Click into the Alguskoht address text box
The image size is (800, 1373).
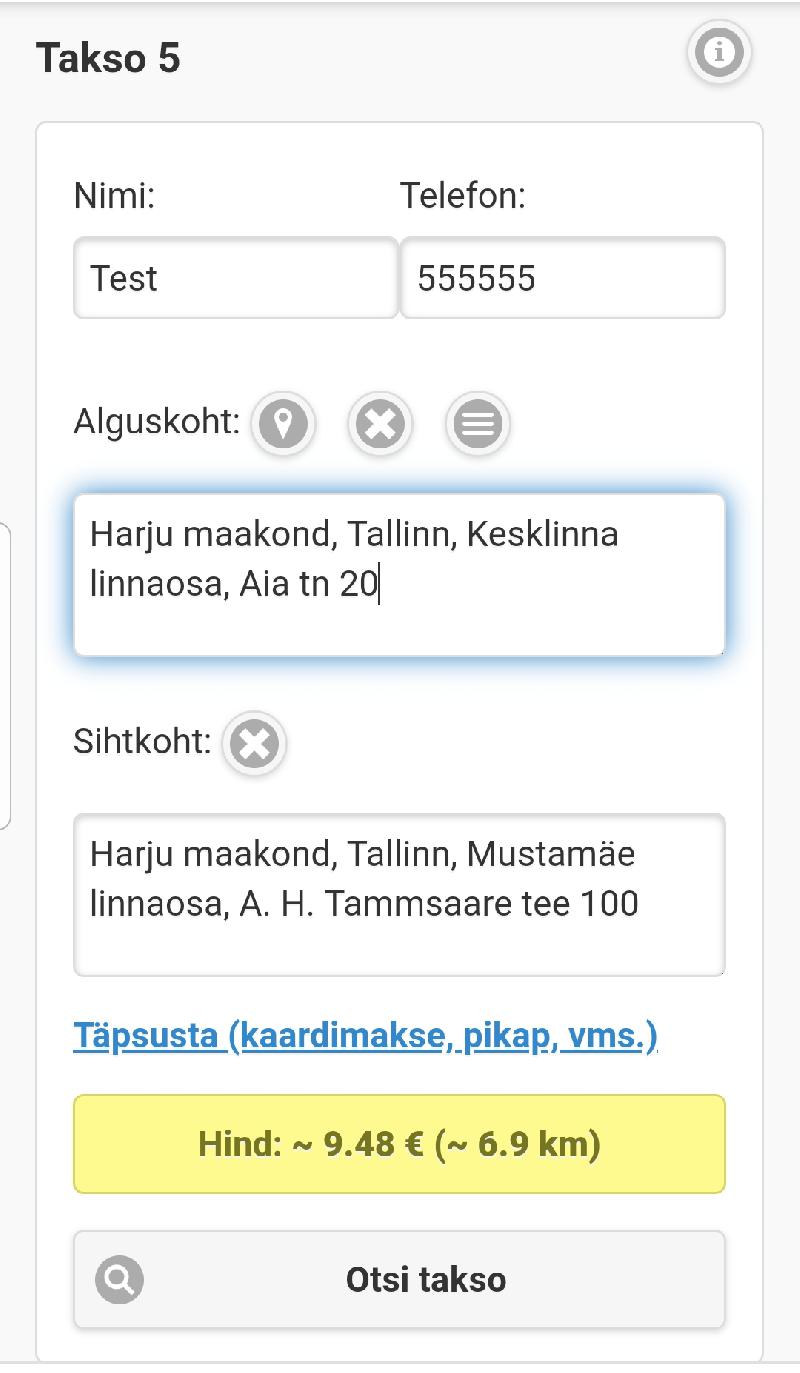[399, 575]
